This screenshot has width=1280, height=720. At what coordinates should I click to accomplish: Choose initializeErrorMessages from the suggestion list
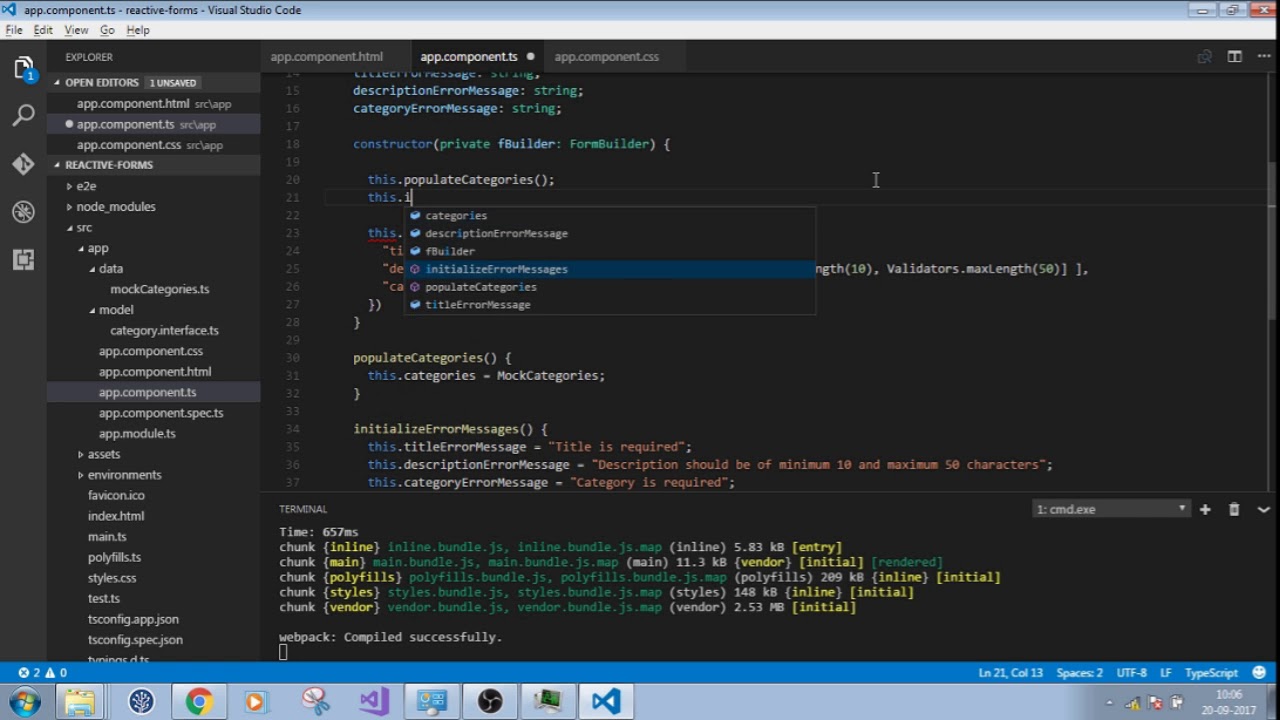coord(609,269)
